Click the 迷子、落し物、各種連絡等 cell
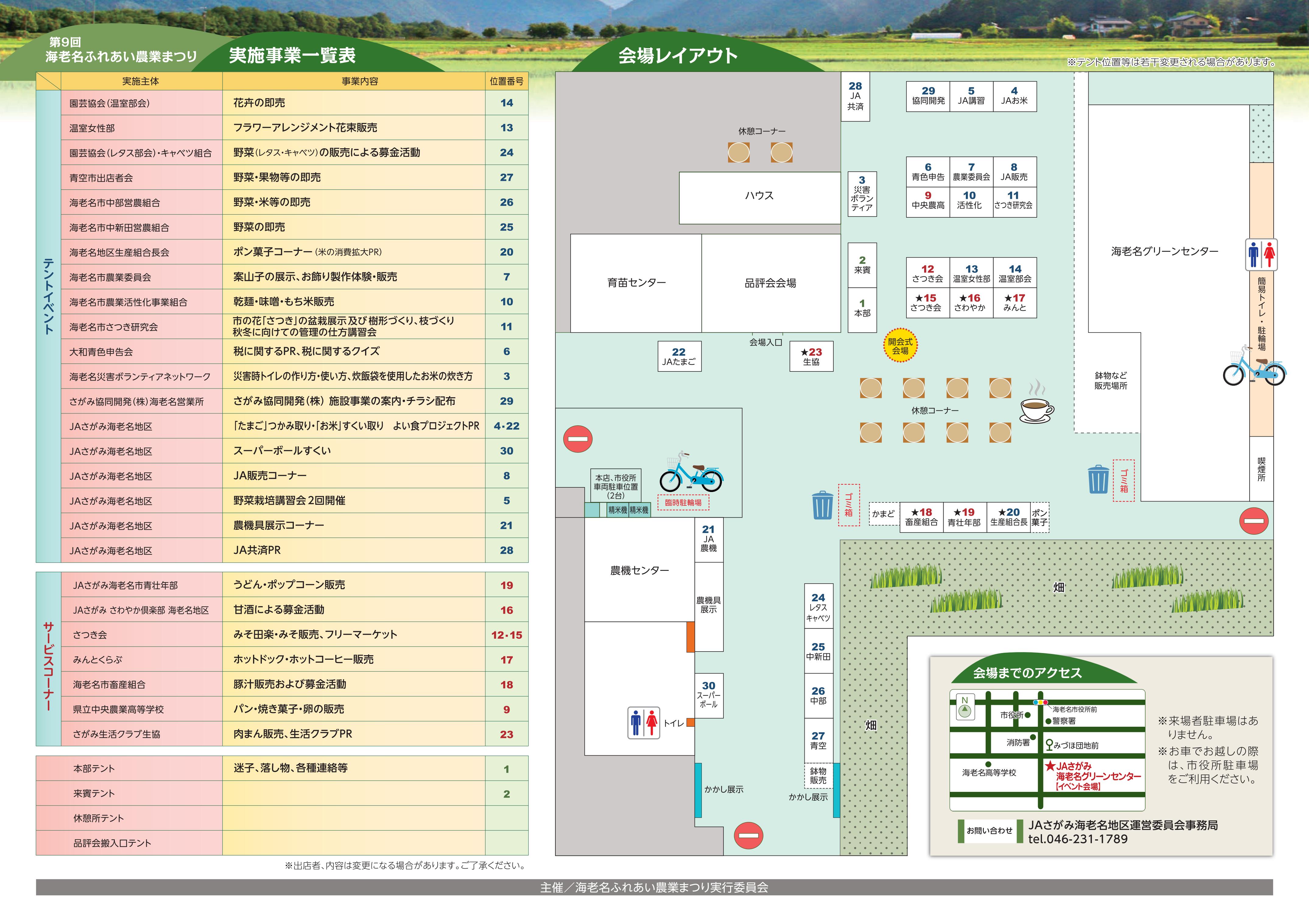The height and width of the screenshot is (924, 1309). point(354,768)
